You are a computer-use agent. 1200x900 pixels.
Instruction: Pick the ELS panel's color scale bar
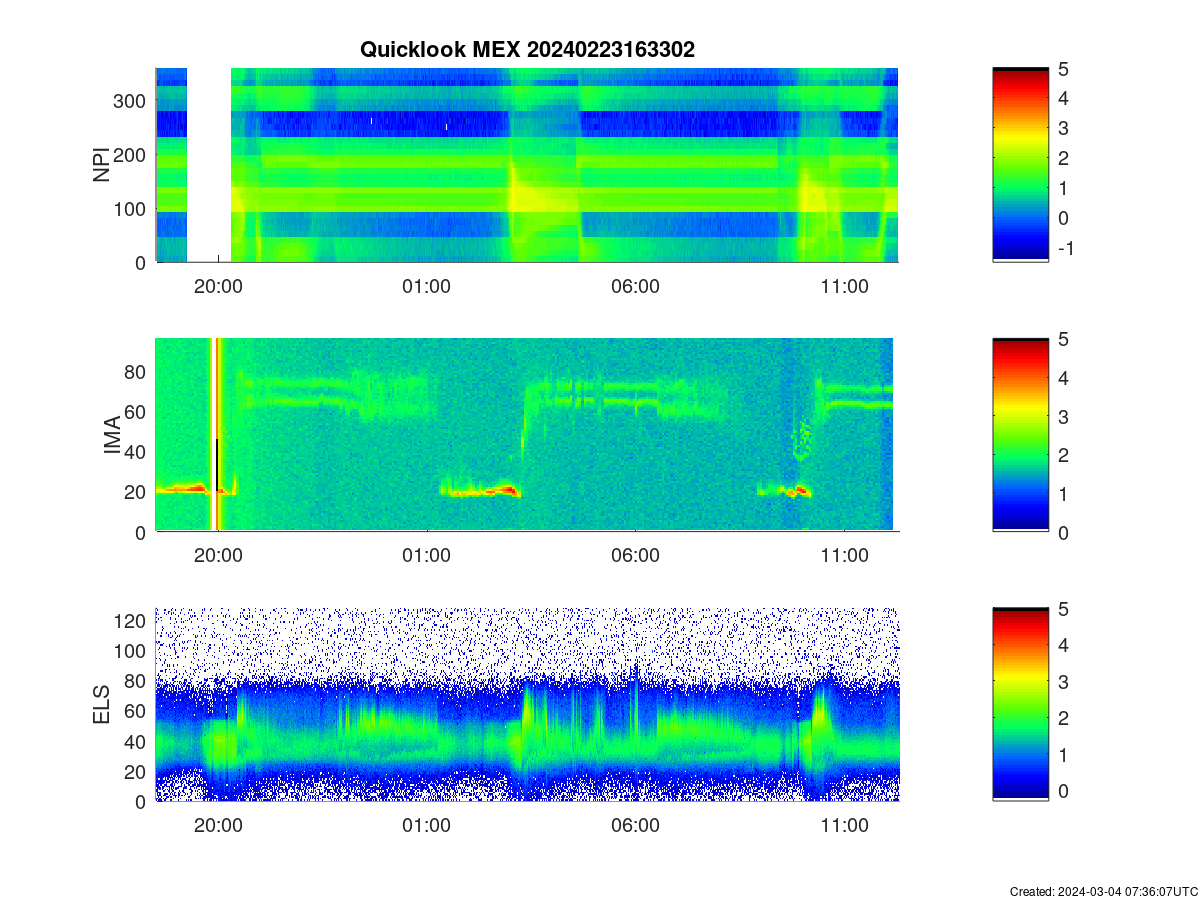1020,705
